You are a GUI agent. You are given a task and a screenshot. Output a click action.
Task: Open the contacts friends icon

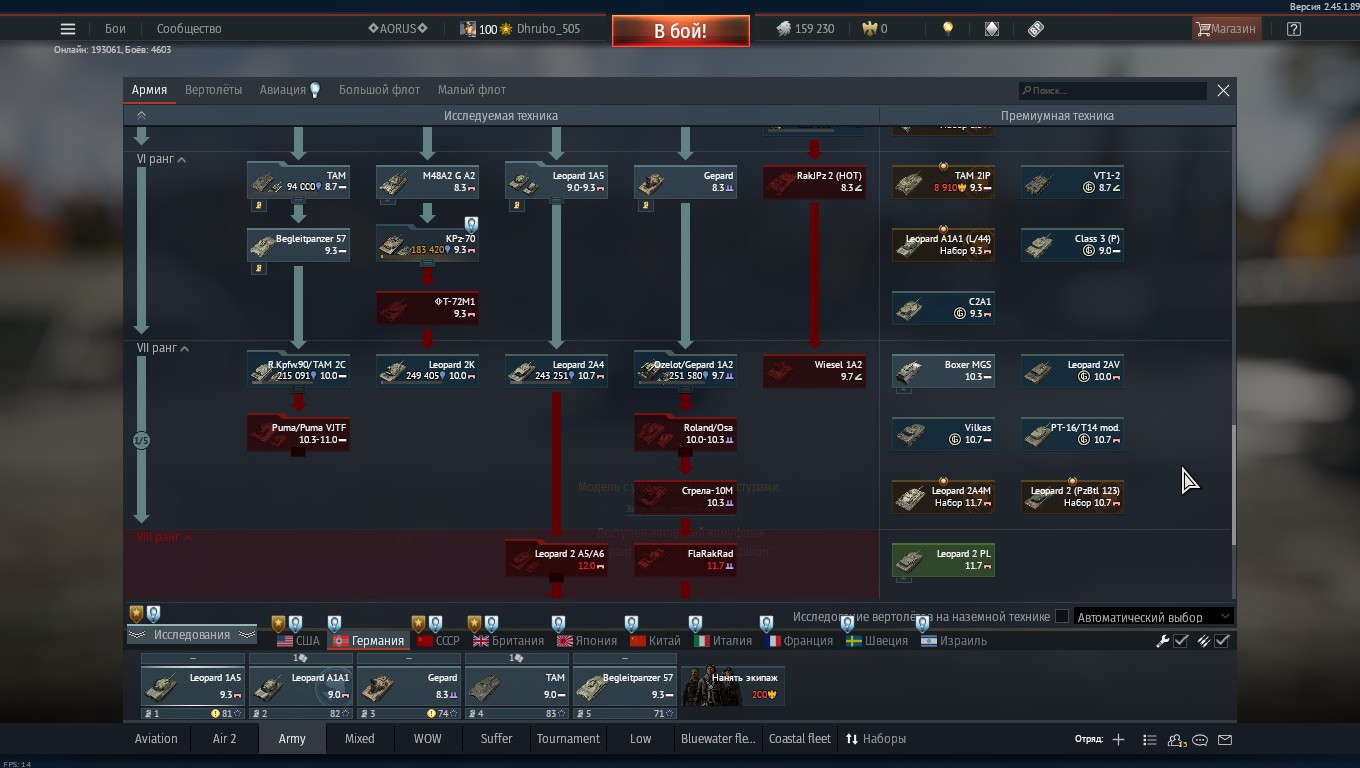[x=1176, y=739]
